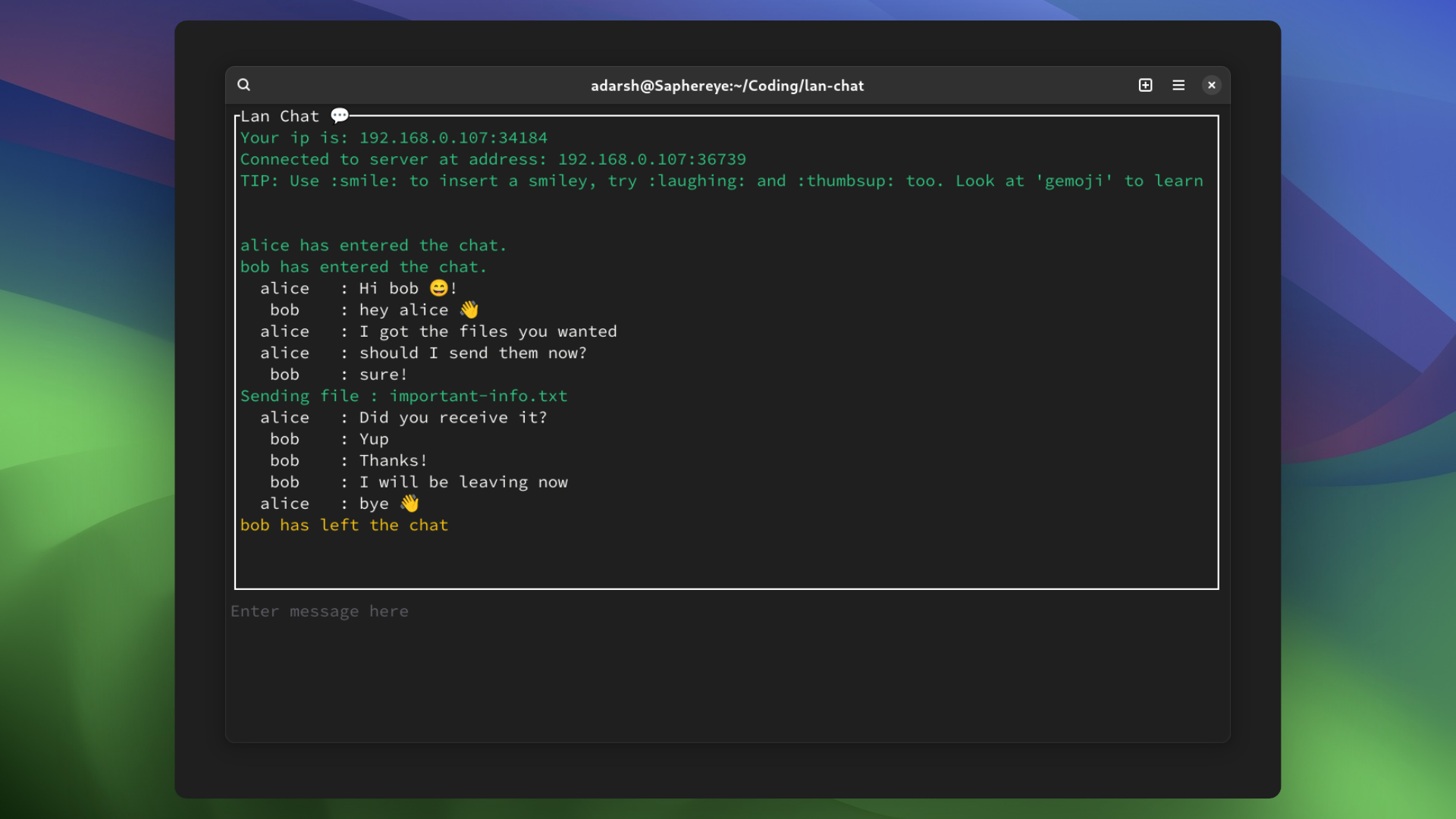Click the bob has left the chat notice
Viewport: 1456px width, 819px height.
[x=344, y=526]
